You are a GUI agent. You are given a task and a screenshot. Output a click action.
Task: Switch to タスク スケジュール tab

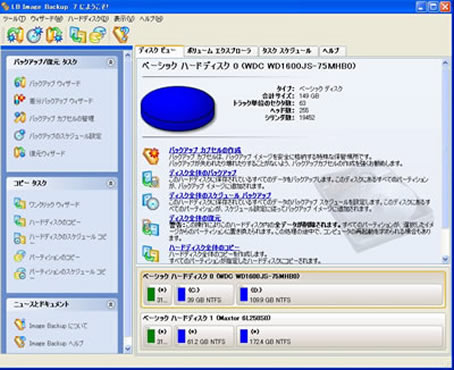click(287, 51)
